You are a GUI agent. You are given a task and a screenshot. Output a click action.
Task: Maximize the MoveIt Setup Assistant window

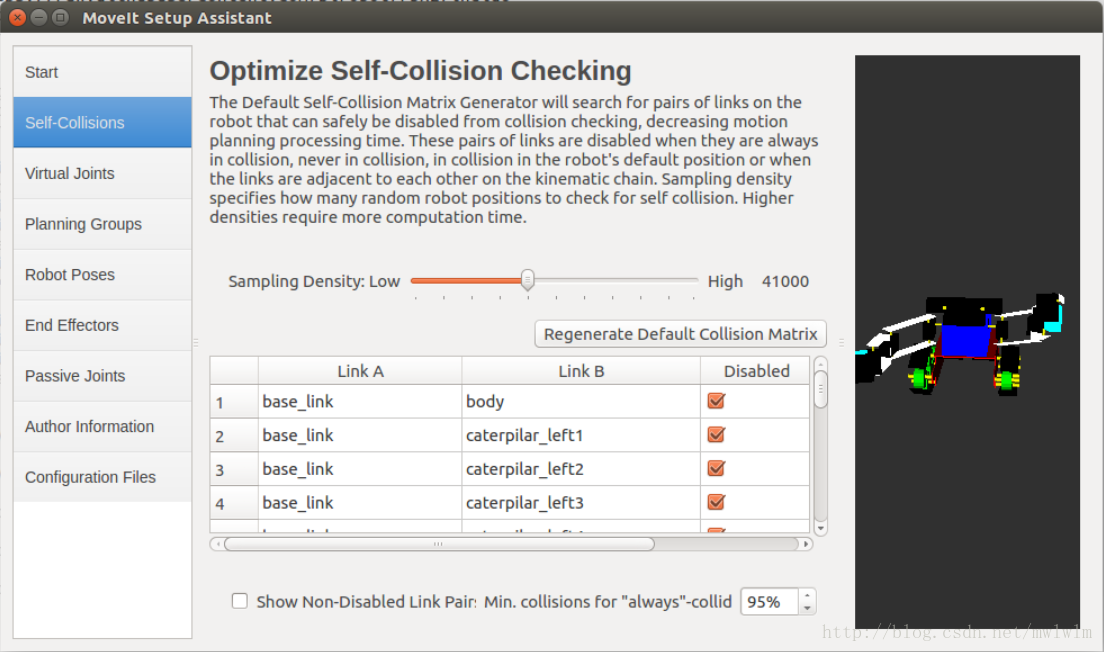tap(60, 17)
